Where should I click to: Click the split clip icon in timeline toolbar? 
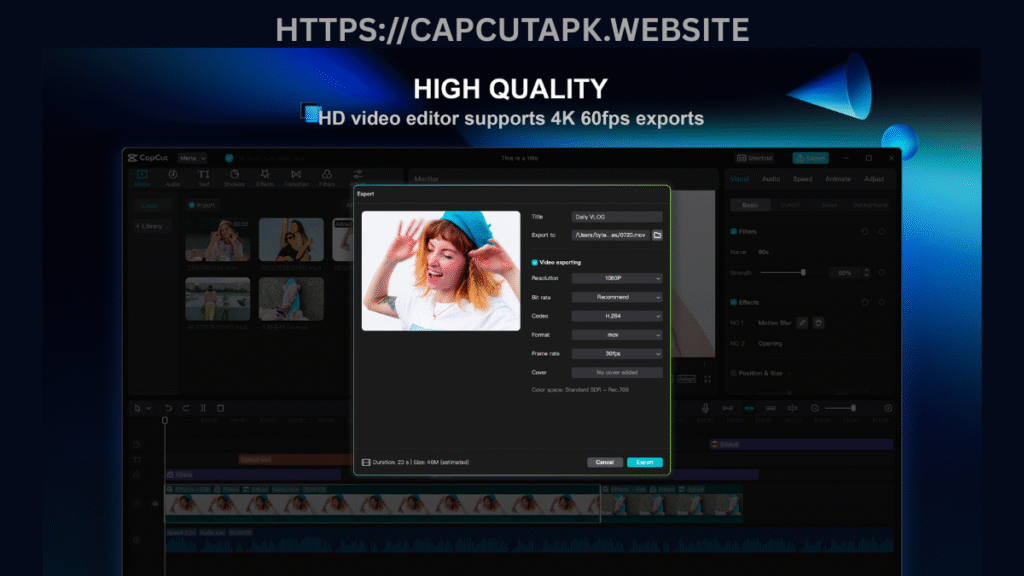click(203, 408)
